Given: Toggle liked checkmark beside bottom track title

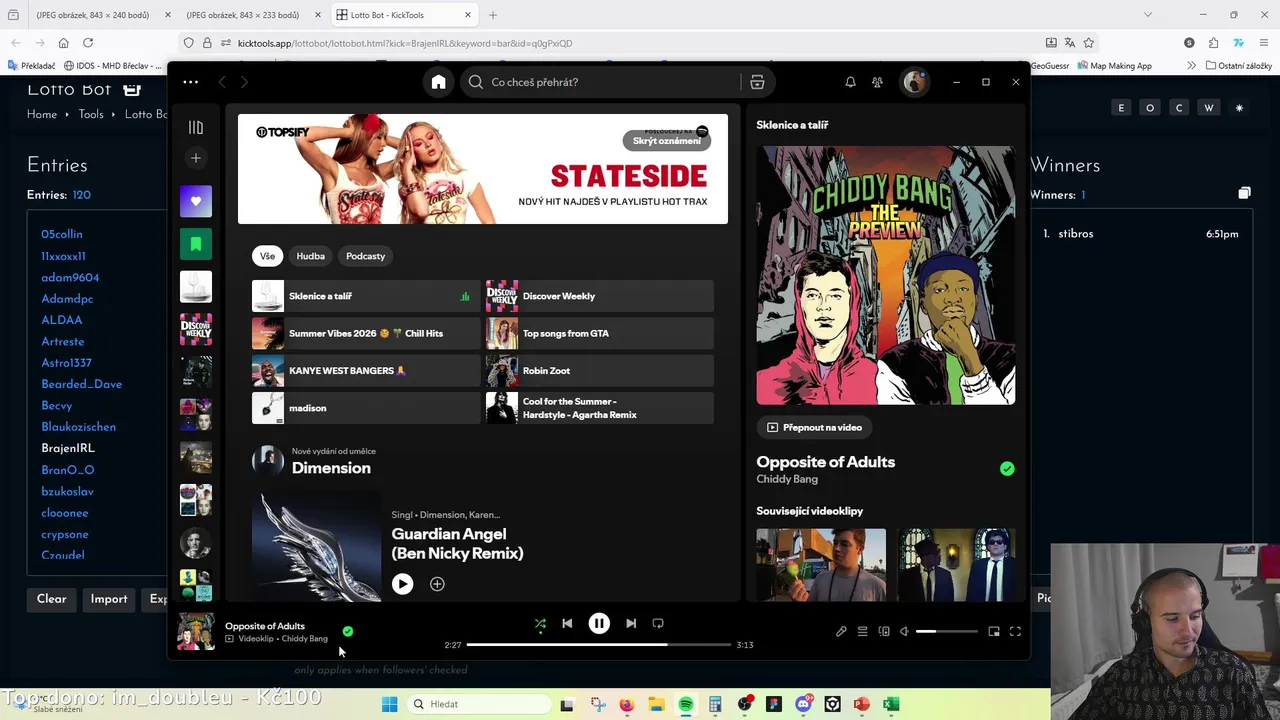Looking at the screenshot, I should 348,631.
